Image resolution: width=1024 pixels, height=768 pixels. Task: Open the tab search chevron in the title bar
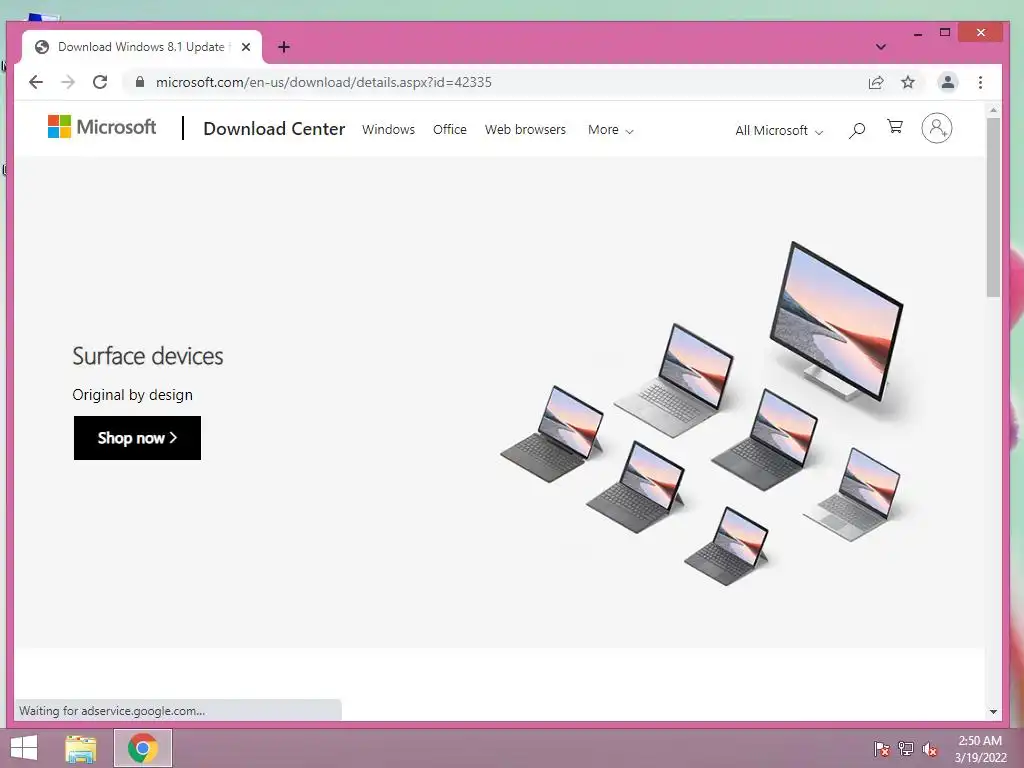(x=880, y=47)
